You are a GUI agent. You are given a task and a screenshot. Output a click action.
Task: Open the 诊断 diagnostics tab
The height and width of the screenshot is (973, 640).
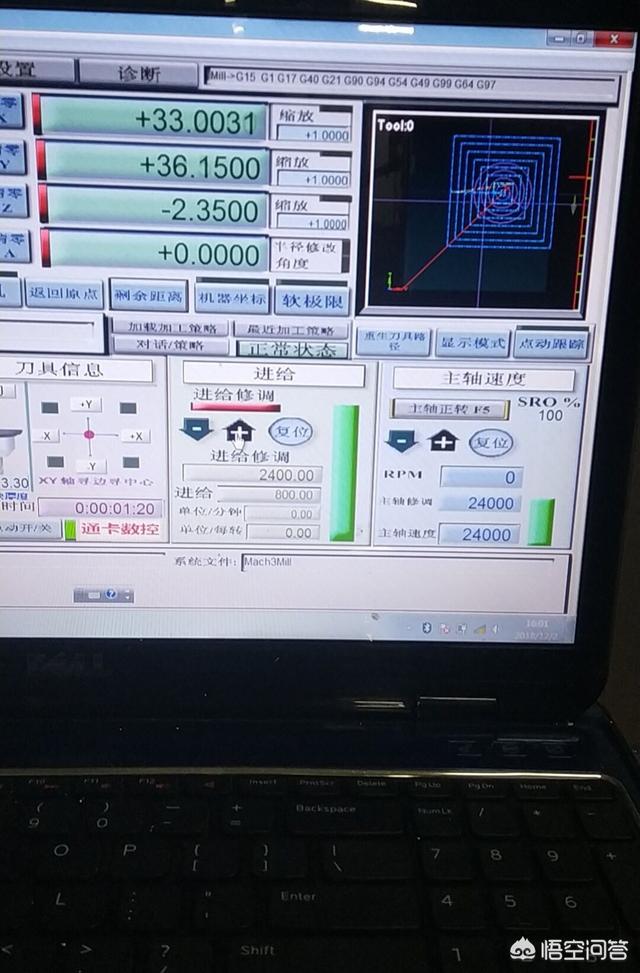point(138,74)
